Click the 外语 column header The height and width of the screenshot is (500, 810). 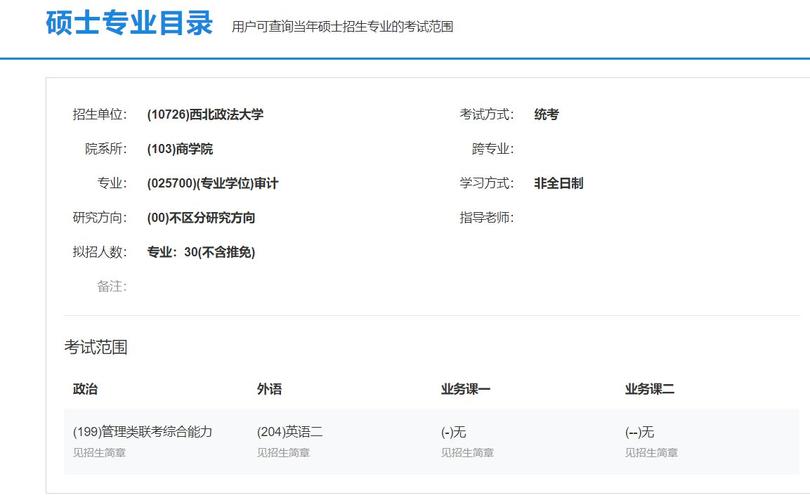tap(269, 389)
